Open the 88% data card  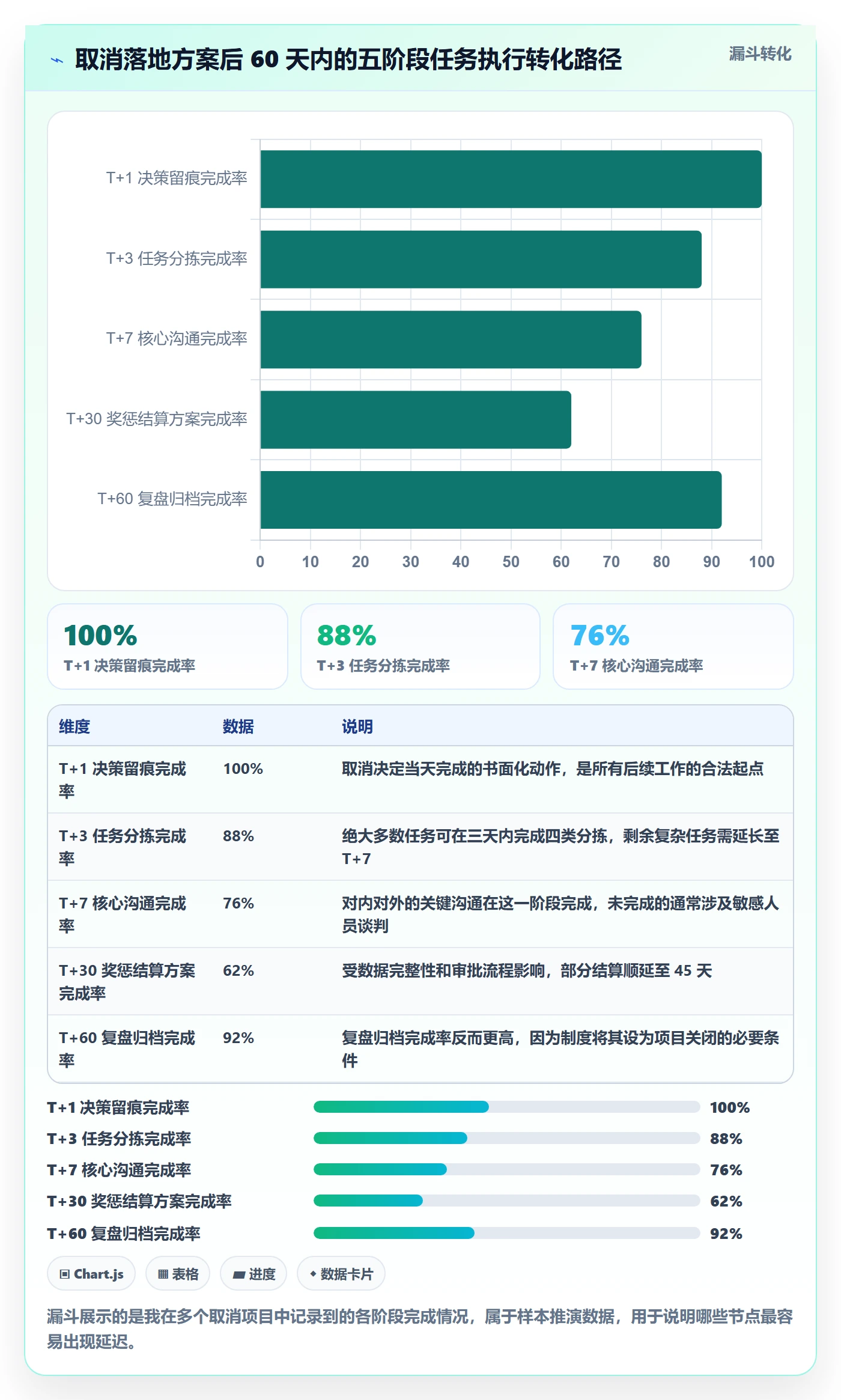(x=421, y=647)
